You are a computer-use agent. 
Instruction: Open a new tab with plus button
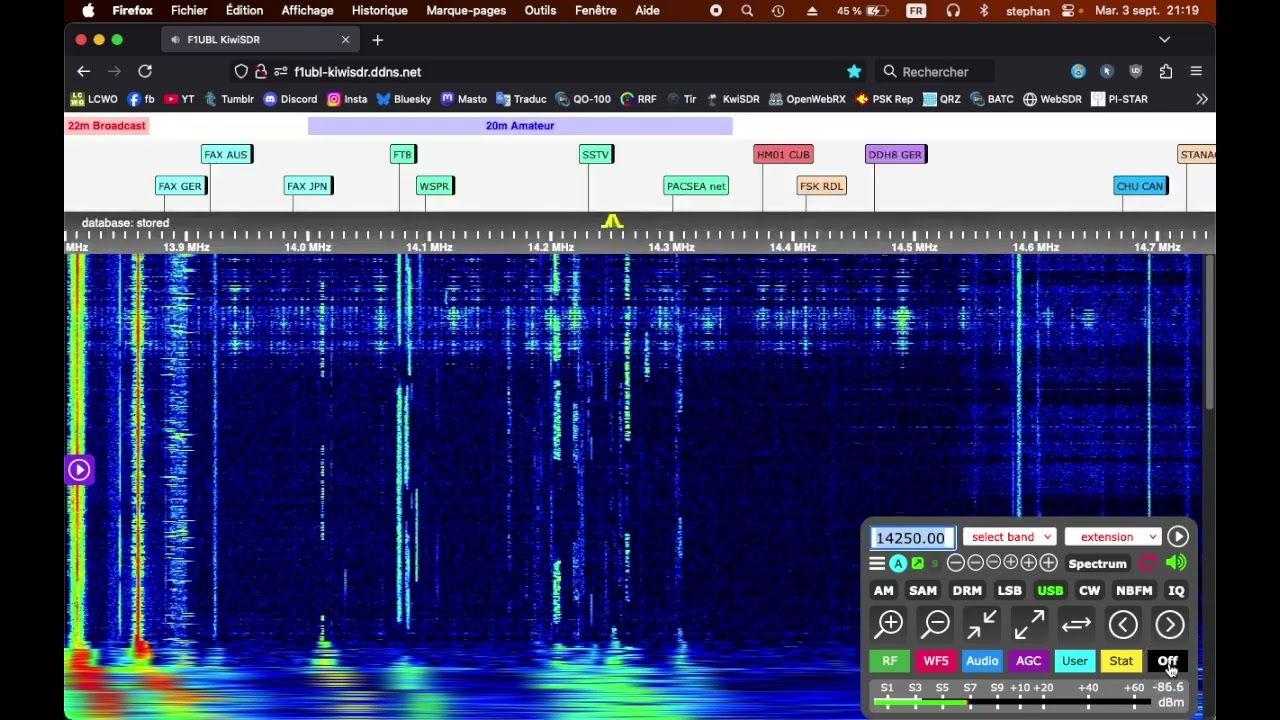377,40
